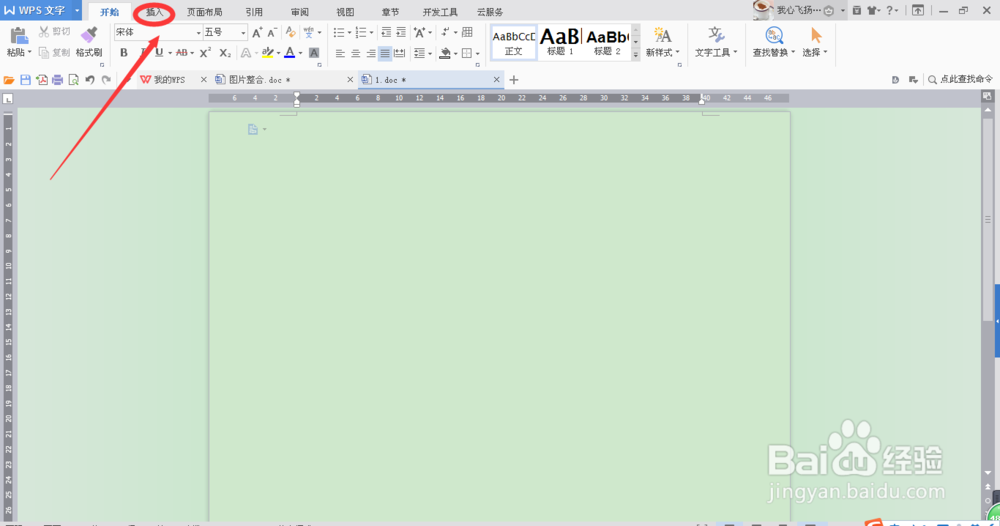
Task: Click the user account 我心飞扬 name
Action: 798,10
